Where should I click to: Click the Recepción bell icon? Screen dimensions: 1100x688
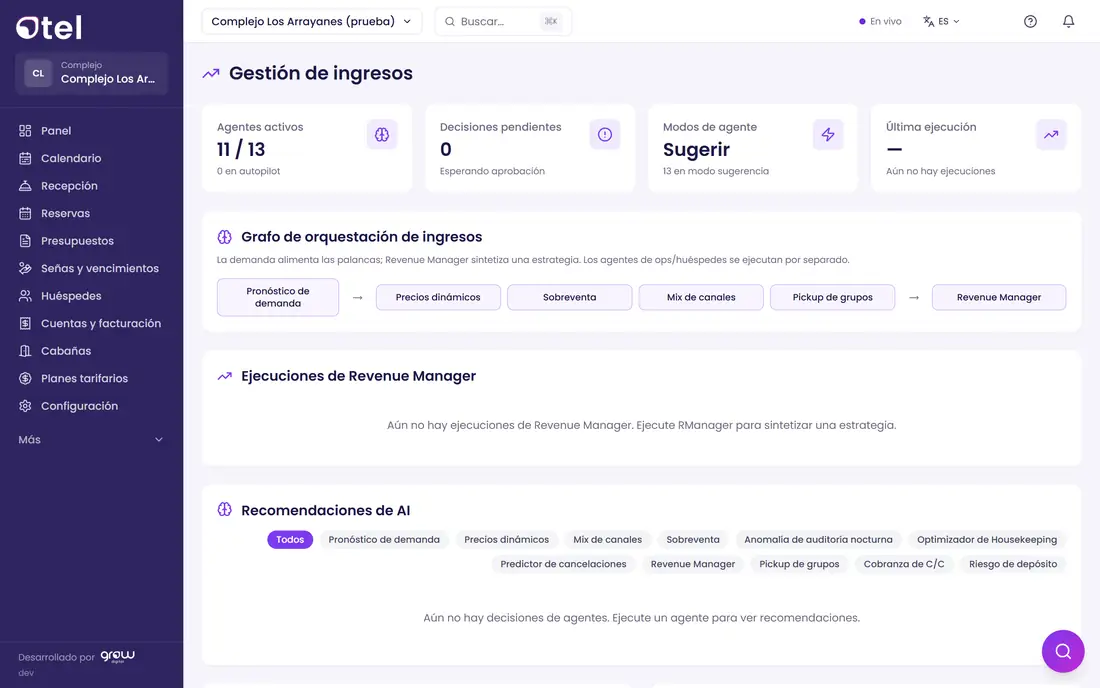pyautogui.click(x=25, y=186)
